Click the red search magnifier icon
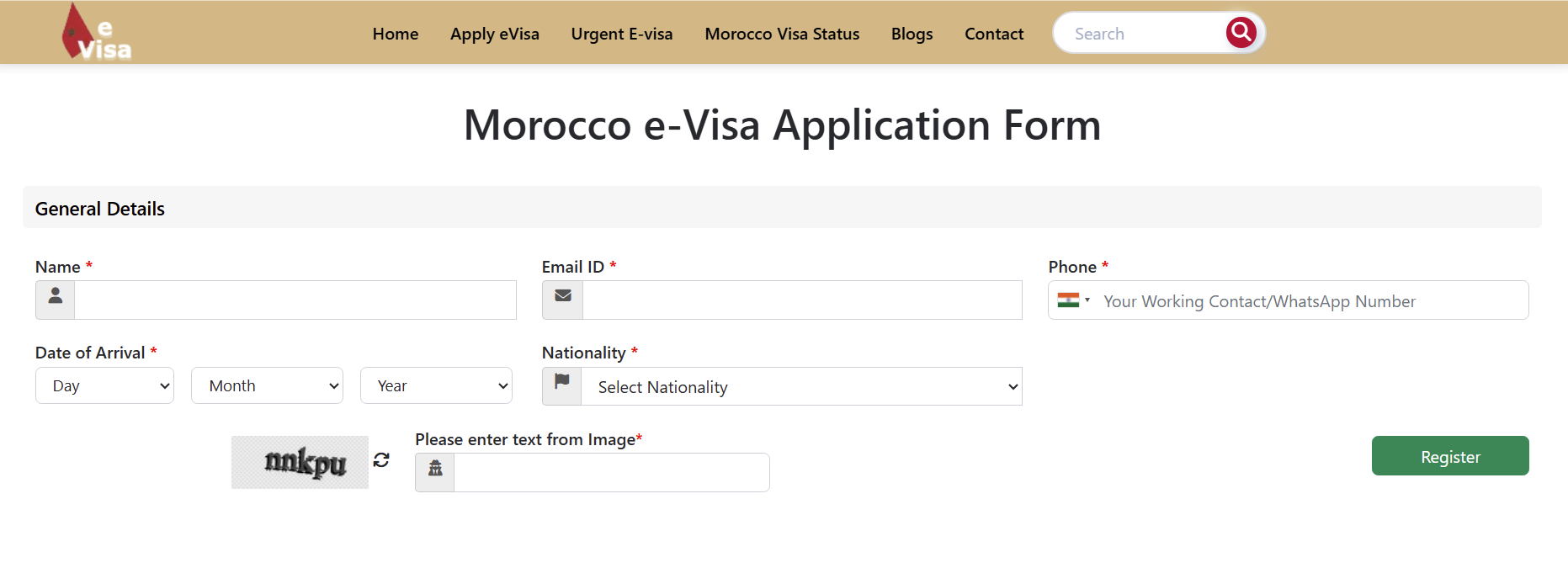The width and height of the screenshot is (1568, 568). [1241, 33]
